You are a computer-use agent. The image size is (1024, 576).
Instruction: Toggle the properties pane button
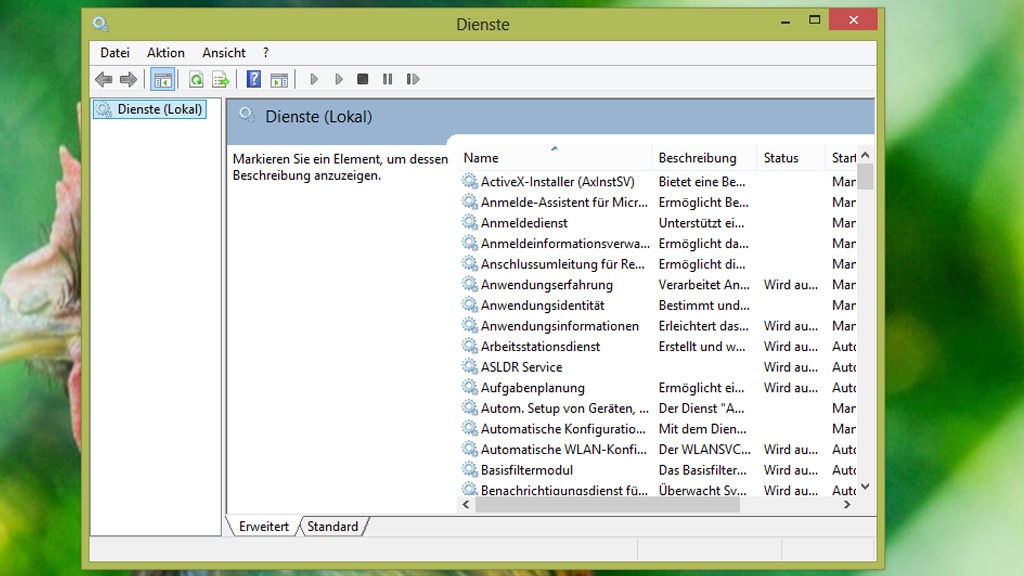coord(279,79)
